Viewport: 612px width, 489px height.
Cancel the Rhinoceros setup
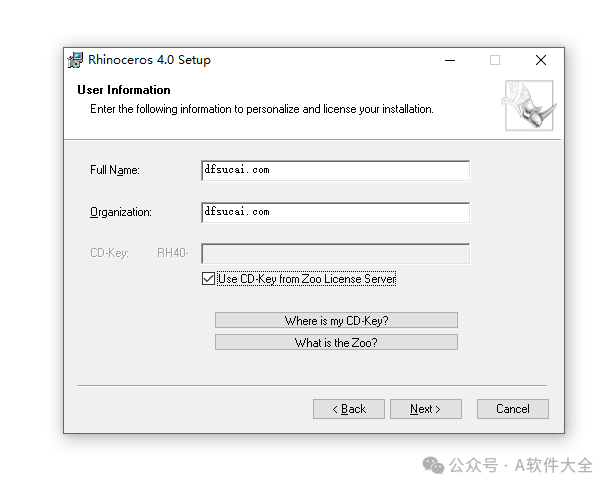pos(513,409)
